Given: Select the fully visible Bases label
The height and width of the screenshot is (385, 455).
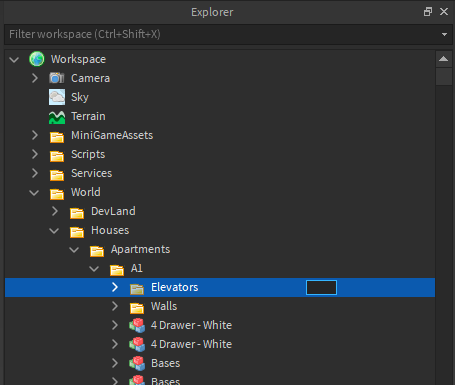Looking at the screenshot, I should pyautogui.click(x=166, y=363).
